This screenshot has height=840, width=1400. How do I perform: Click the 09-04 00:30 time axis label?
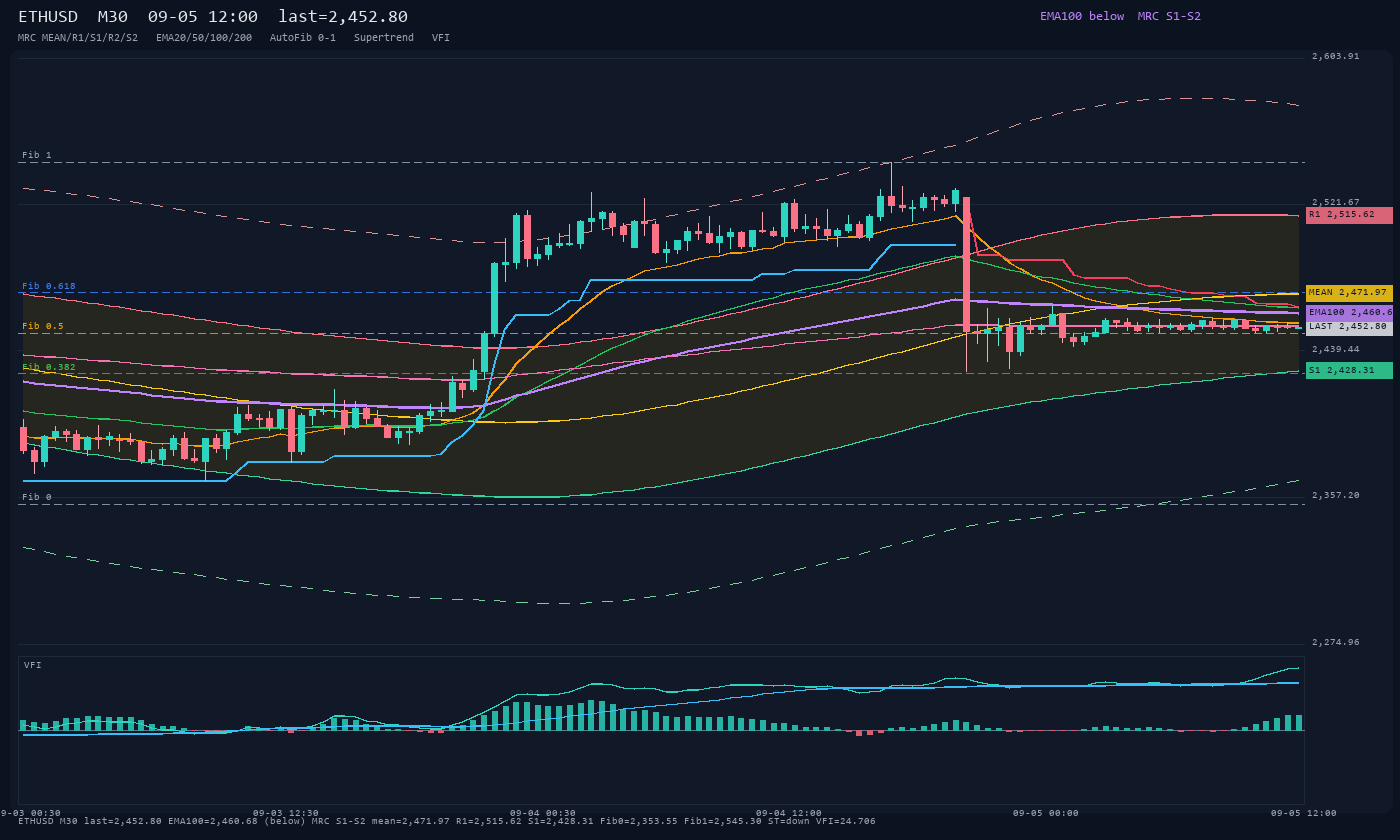(543, 813)
